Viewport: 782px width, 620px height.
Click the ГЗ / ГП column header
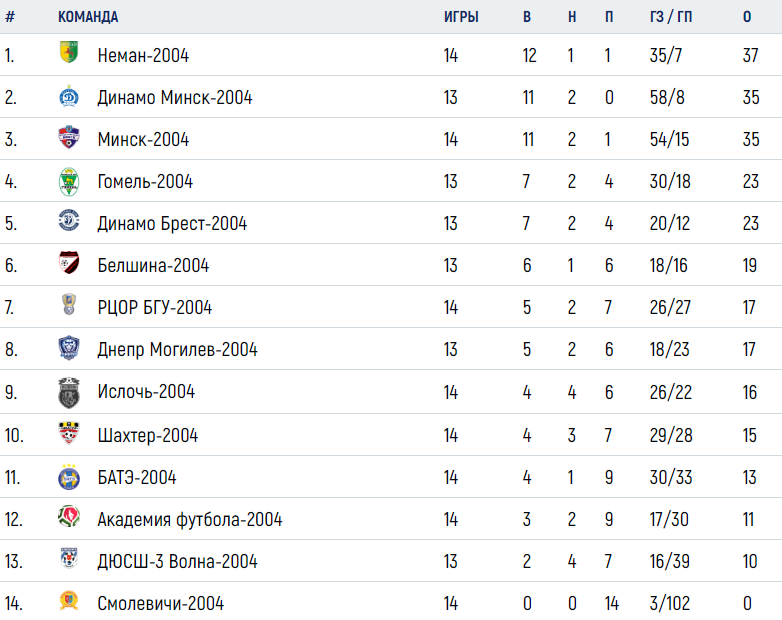(671, 17)
